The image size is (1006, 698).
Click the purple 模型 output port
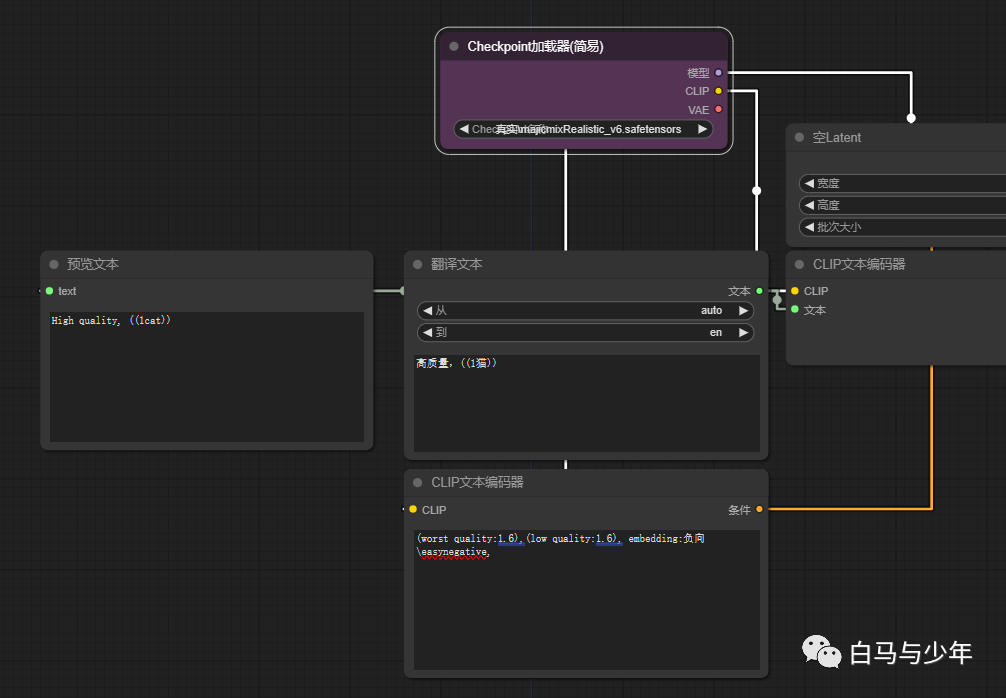tap(718, 73)
